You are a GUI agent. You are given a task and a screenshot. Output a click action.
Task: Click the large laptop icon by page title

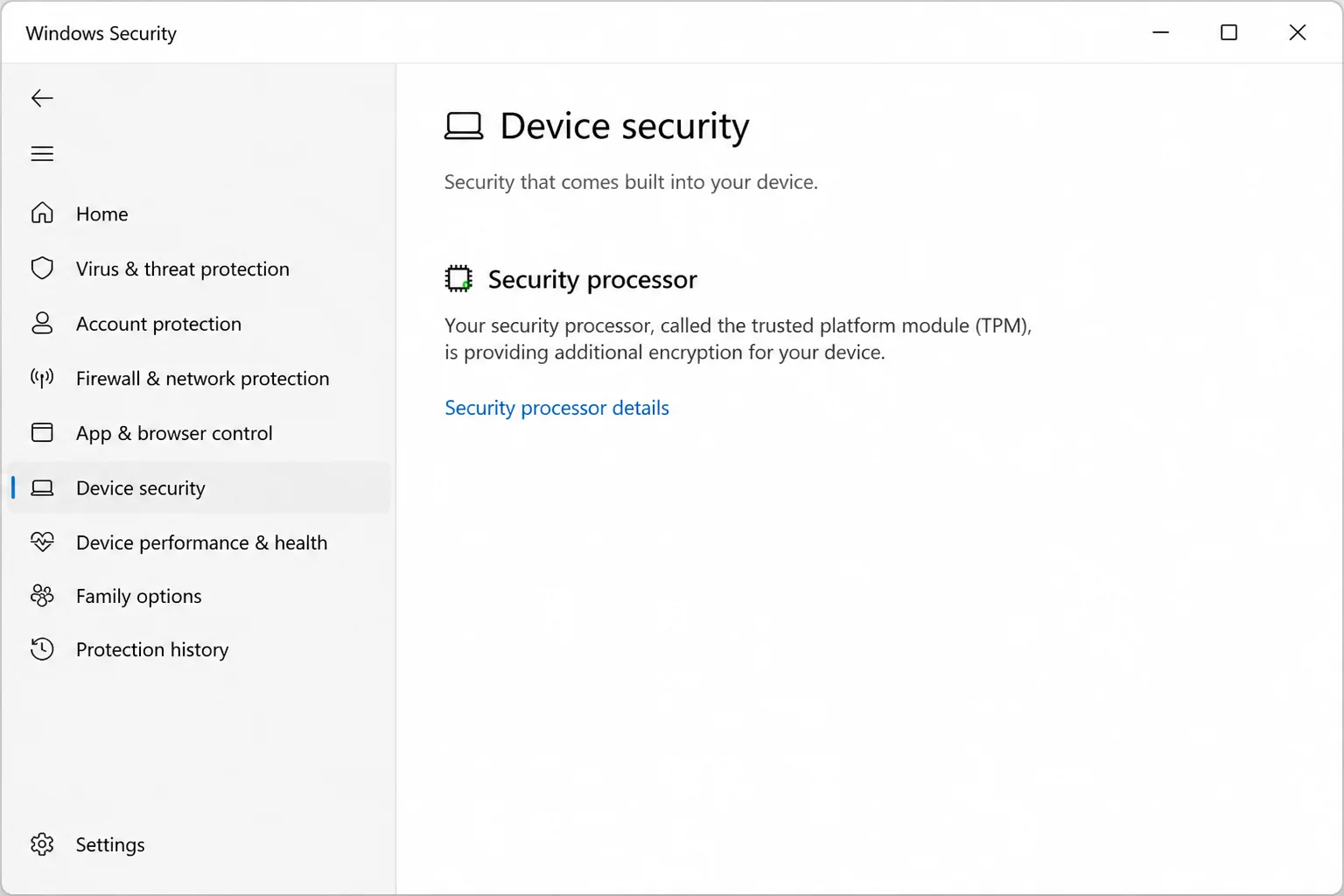tap(464, 126)
